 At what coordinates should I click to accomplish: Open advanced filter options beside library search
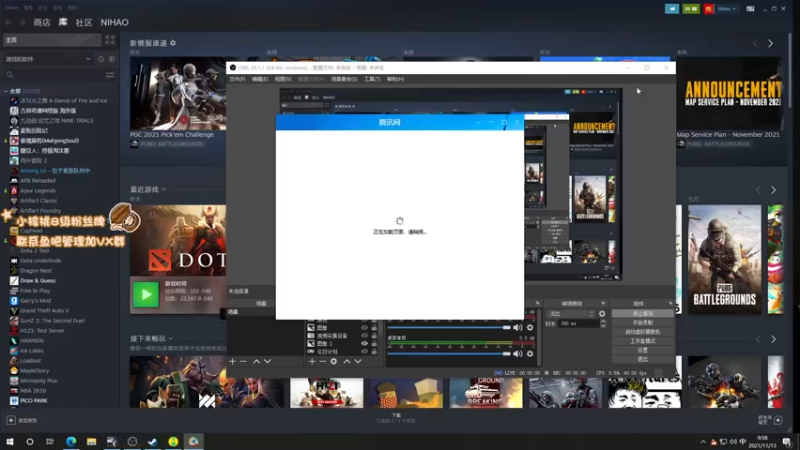[110, 75]
